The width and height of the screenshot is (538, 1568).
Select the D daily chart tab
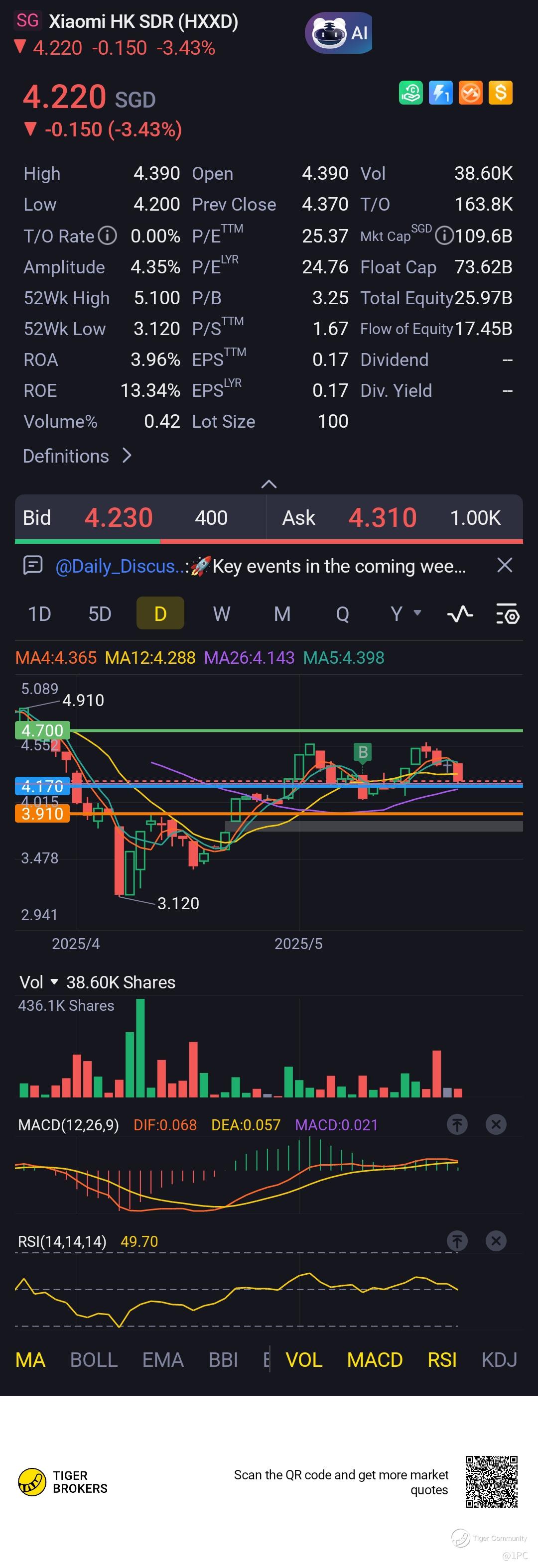[x=160, y=613]
